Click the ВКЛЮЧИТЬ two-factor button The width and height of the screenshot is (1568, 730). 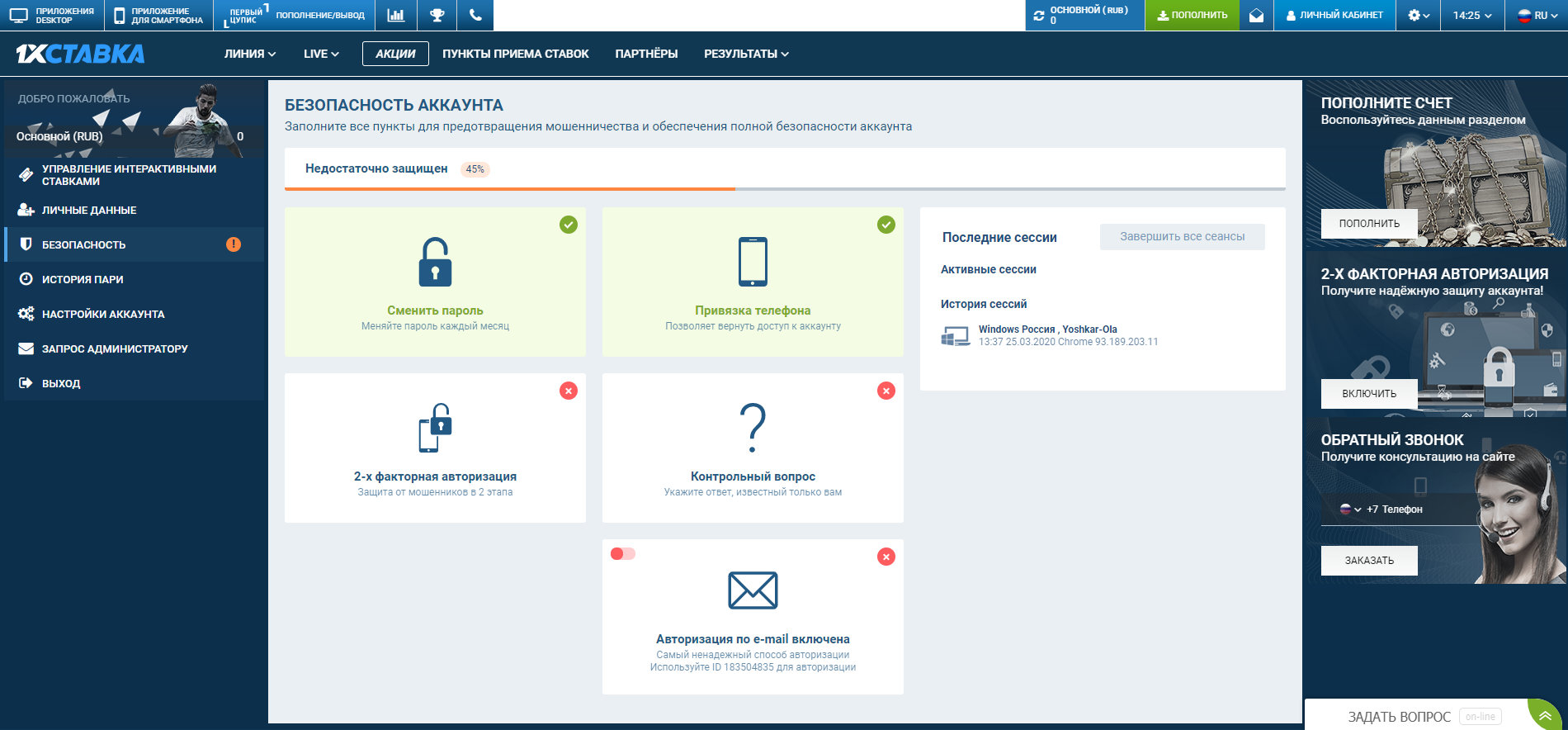coord(1368,393)
